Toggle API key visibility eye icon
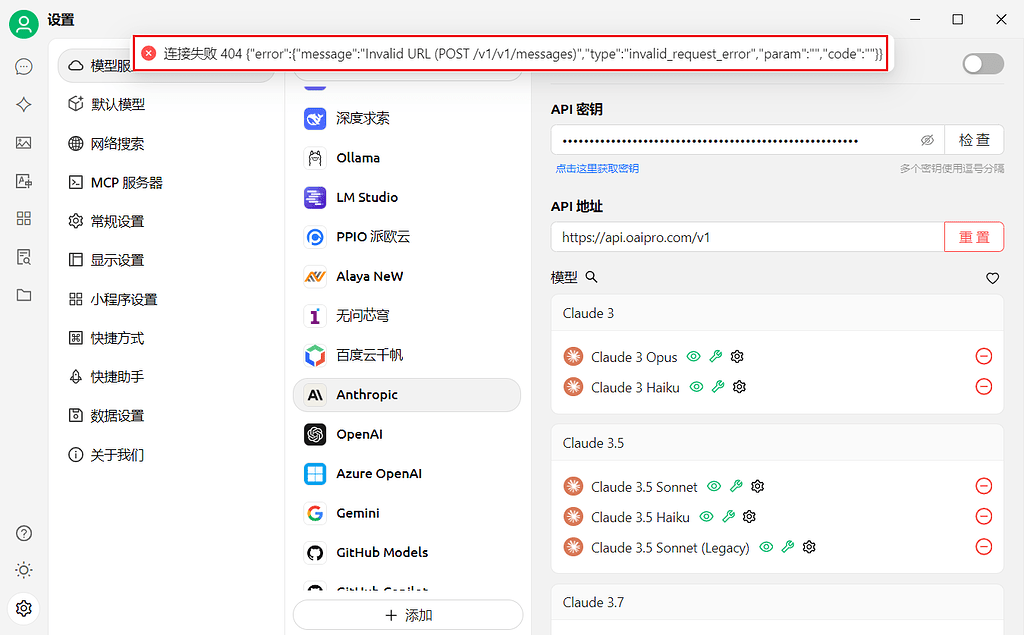 (927, 140)
